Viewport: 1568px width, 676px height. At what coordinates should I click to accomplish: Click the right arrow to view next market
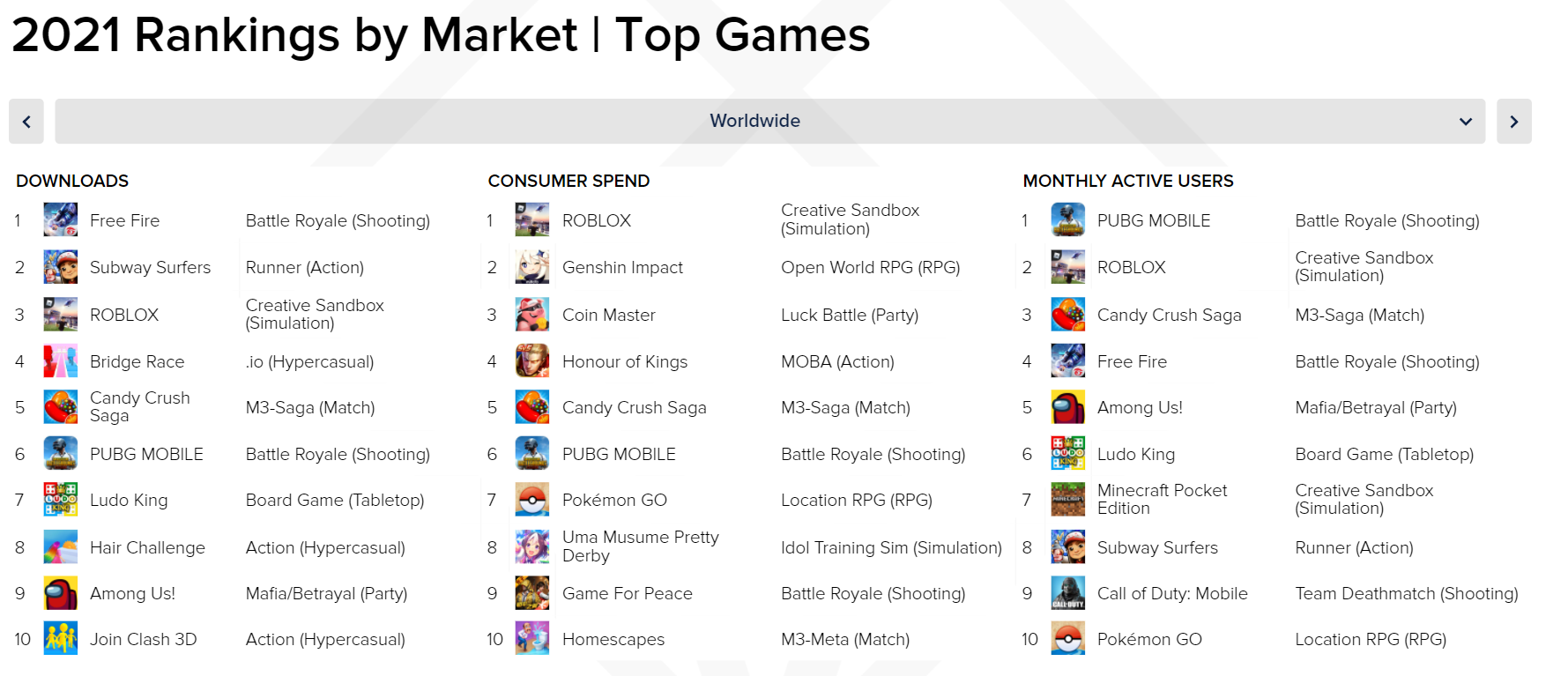click(1513, 121)
